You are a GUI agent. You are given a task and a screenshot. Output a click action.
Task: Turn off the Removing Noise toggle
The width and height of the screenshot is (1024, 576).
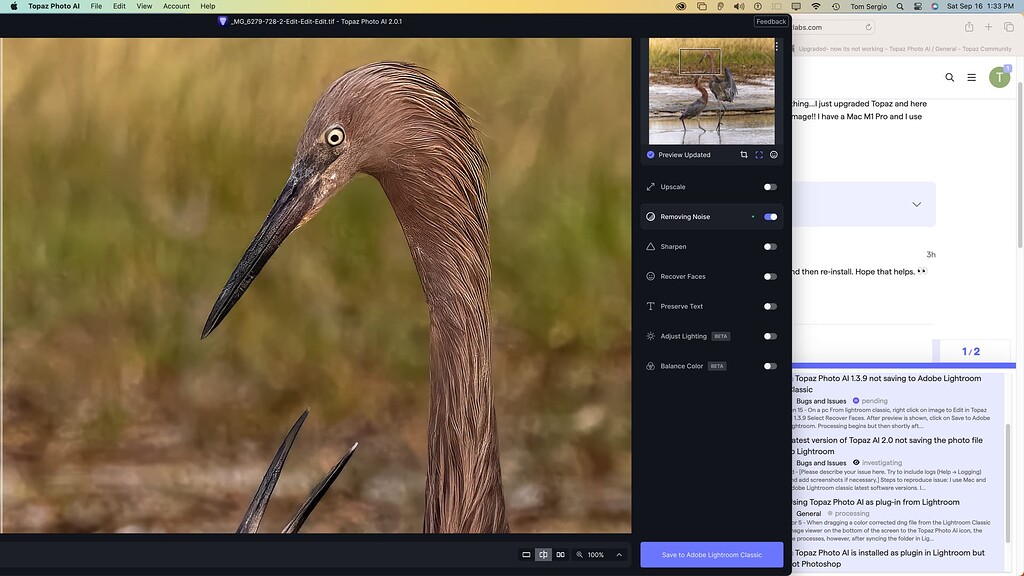770,217
